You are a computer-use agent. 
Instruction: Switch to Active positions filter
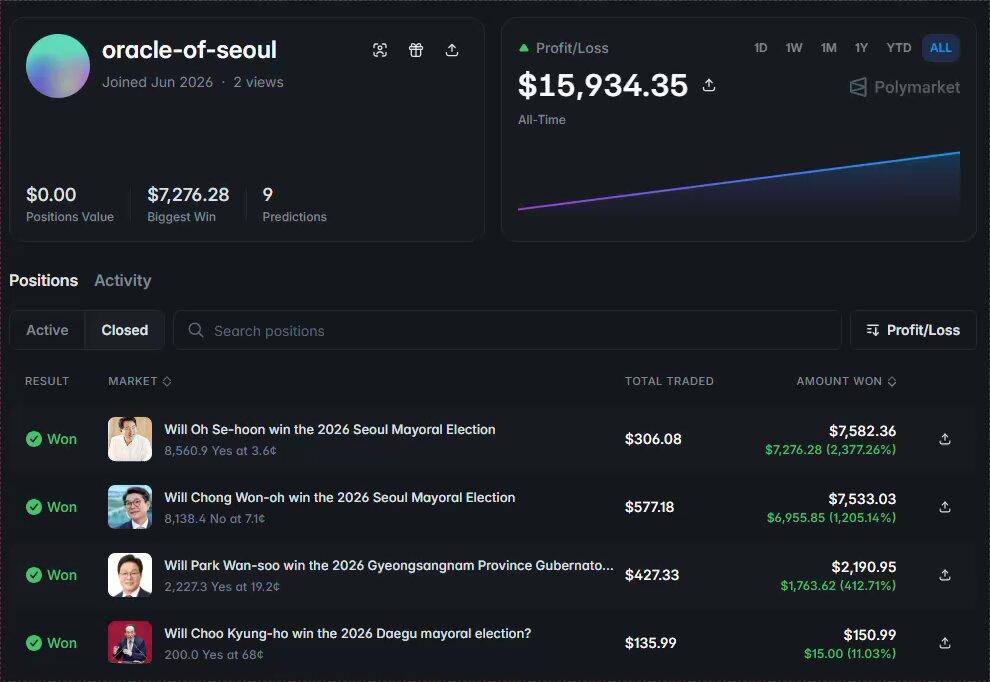tap(47, 330)
